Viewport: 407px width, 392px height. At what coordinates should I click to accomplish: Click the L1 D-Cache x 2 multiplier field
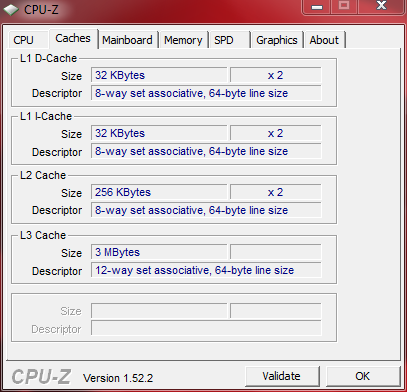[x=276, y=75]
